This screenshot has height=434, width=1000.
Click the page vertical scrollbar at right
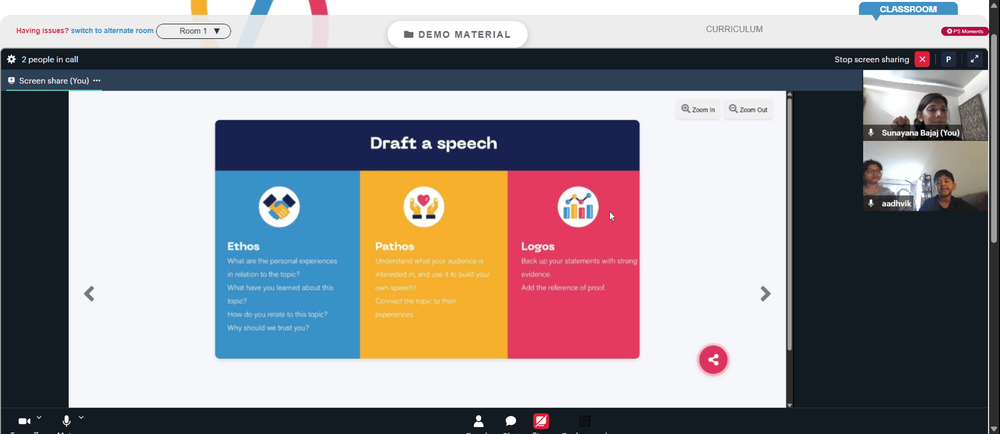point(995,137)
